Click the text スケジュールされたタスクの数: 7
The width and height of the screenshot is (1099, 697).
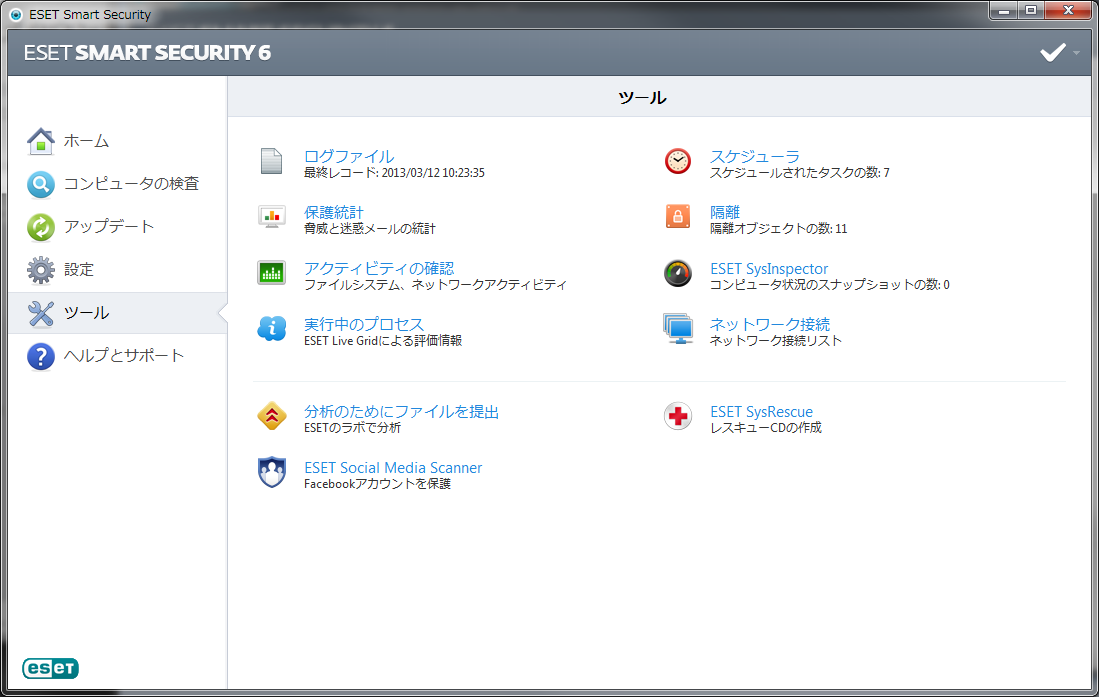pyautogui.click(x=800, y=172)
